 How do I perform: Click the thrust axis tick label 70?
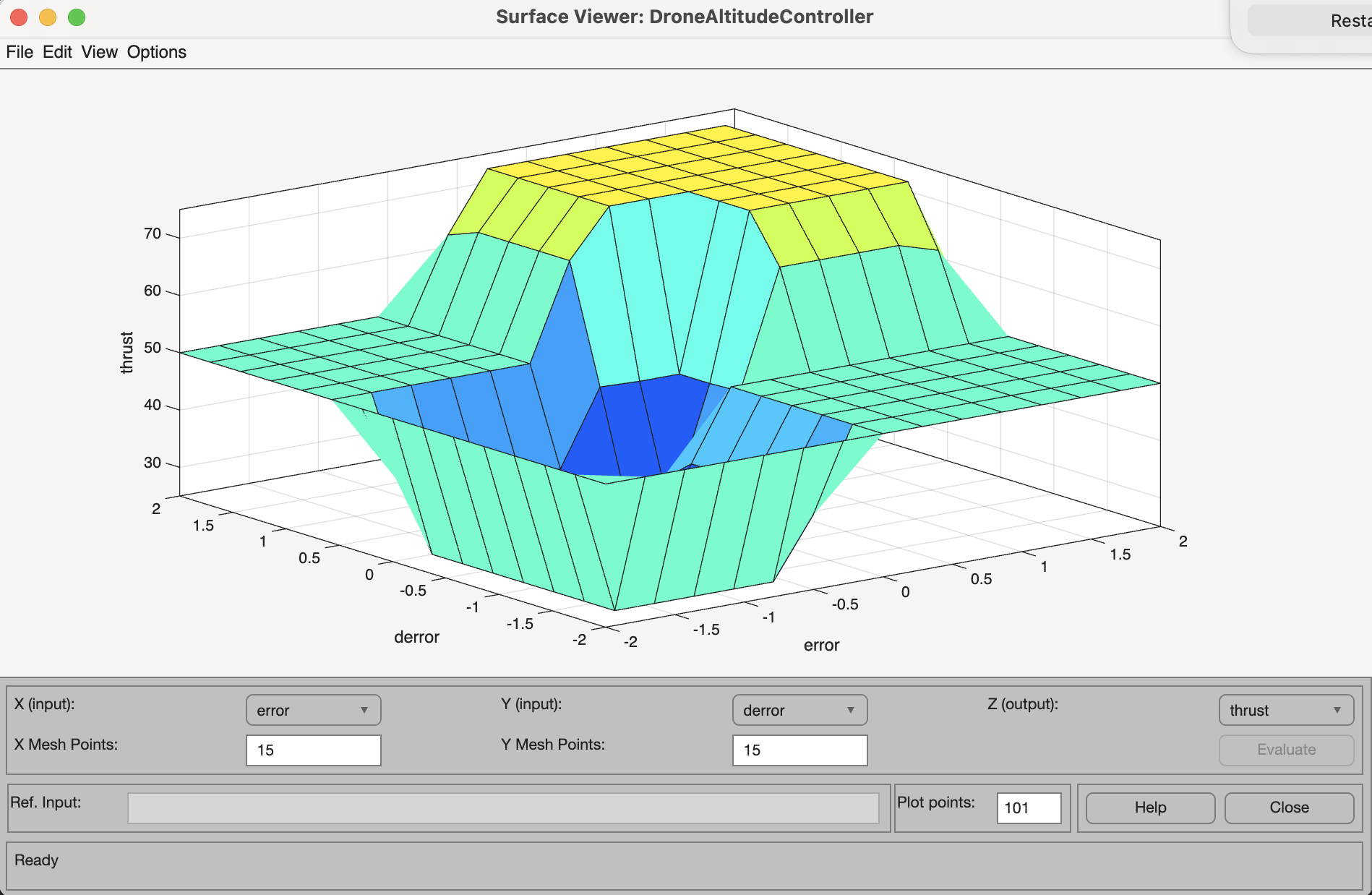(153, 234)
